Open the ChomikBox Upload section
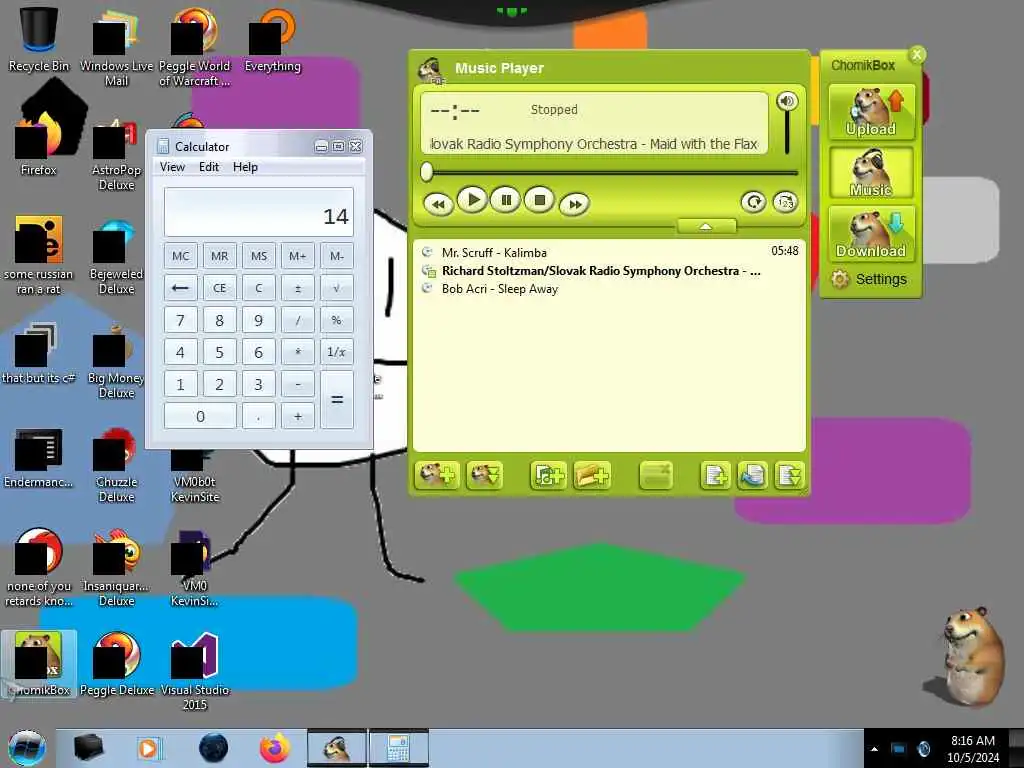The height and width of the screenshot is (768, 1024). [x=871, y=112]
